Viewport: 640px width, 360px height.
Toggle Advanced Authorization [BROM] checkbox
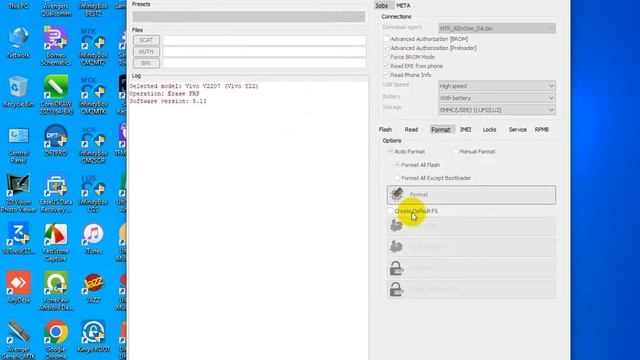386,39
